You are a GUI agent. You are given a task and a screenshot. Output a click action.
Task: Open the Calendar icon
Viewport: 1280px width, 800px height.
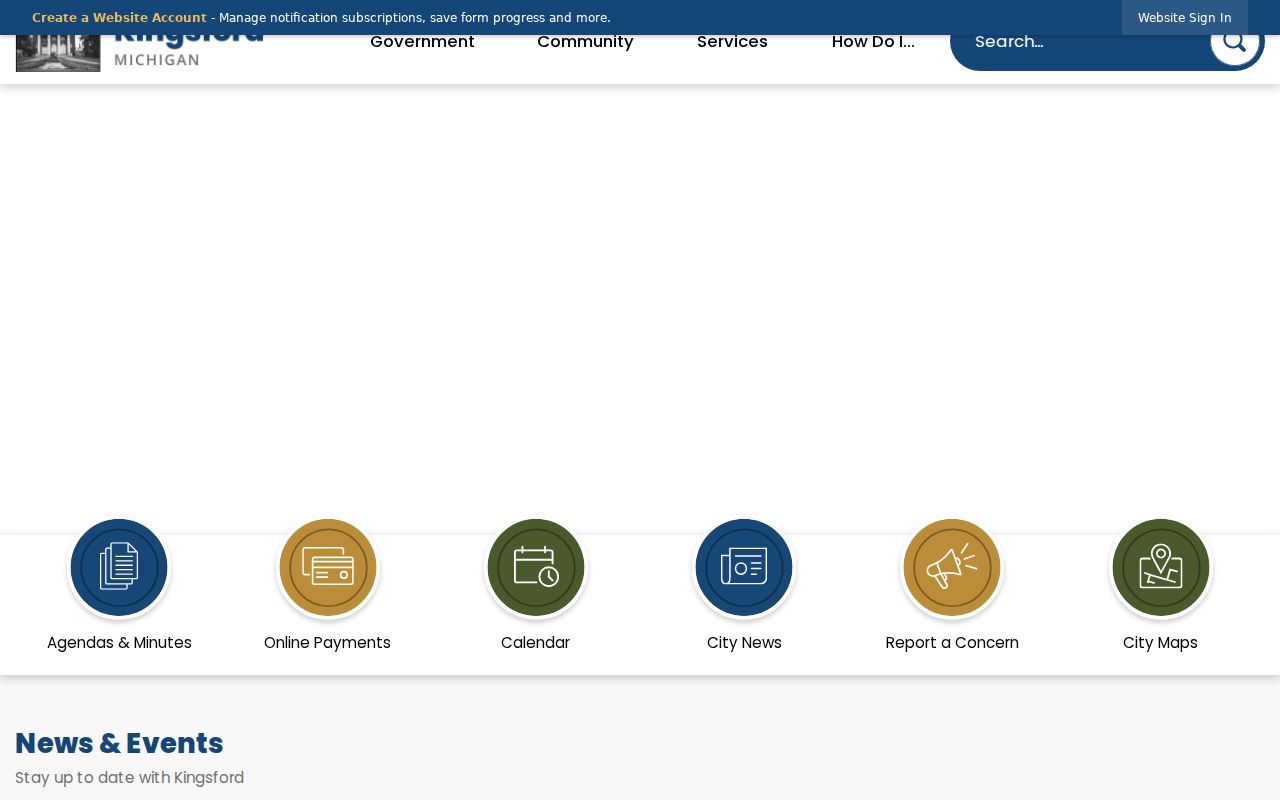click(535, 567)
